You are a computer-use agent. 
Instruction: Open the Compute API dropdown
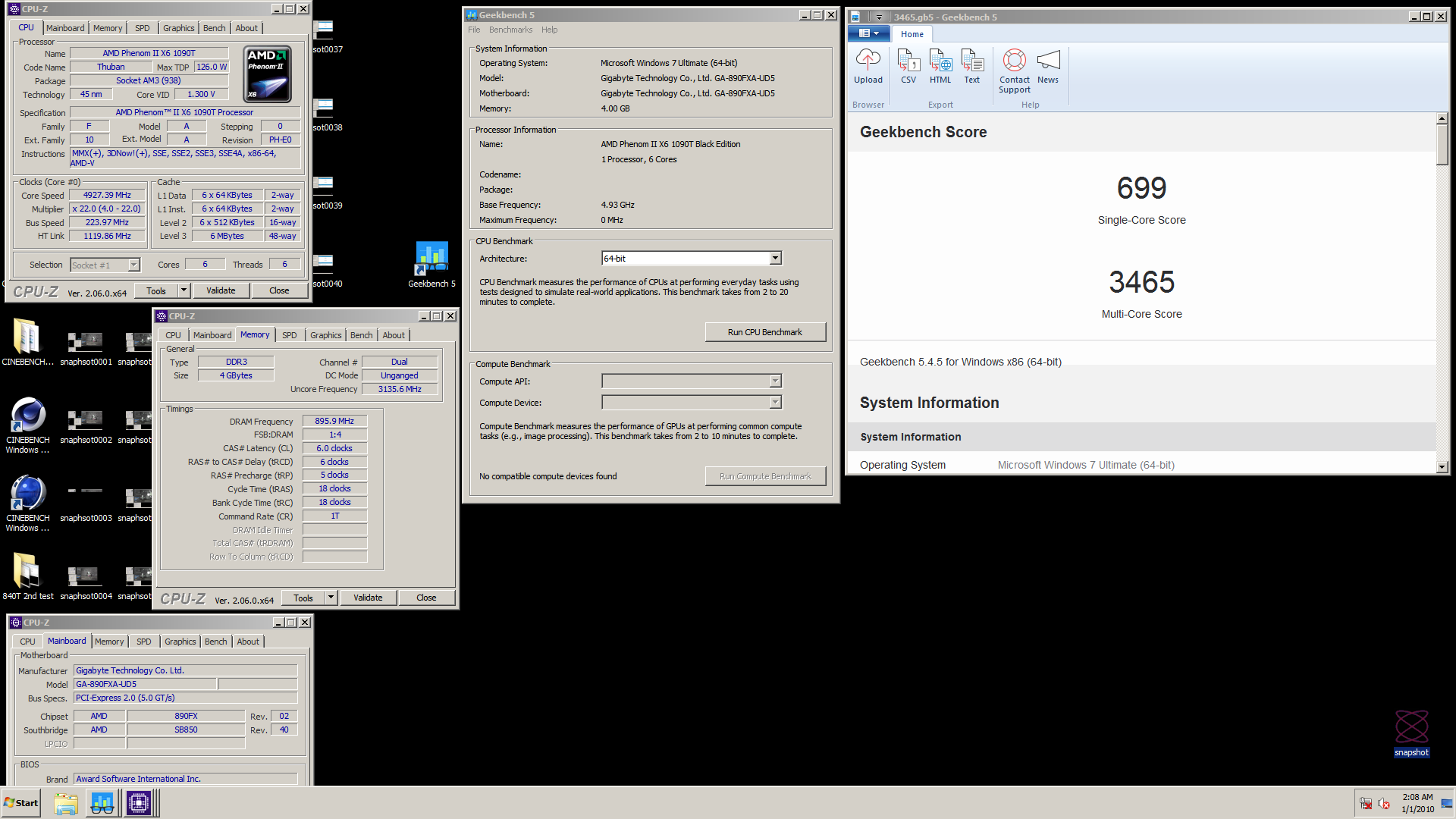[x=692, y=381]
